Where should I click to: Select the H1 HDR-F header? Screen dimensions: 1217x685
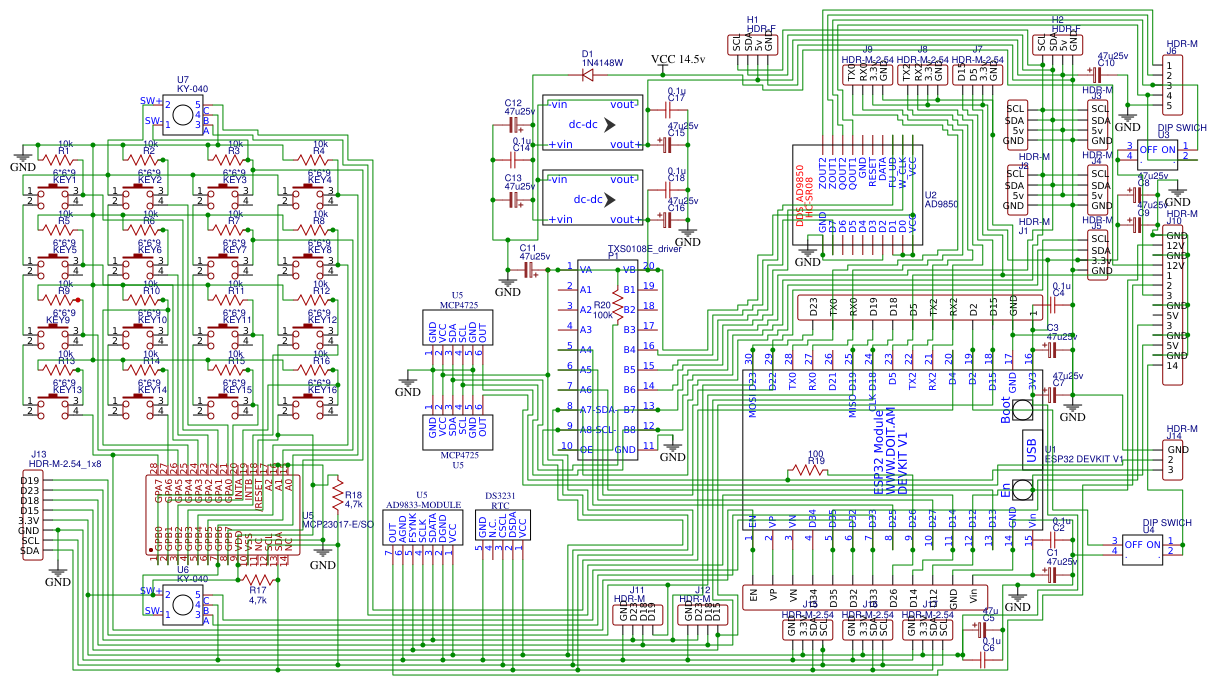(755, 43)
